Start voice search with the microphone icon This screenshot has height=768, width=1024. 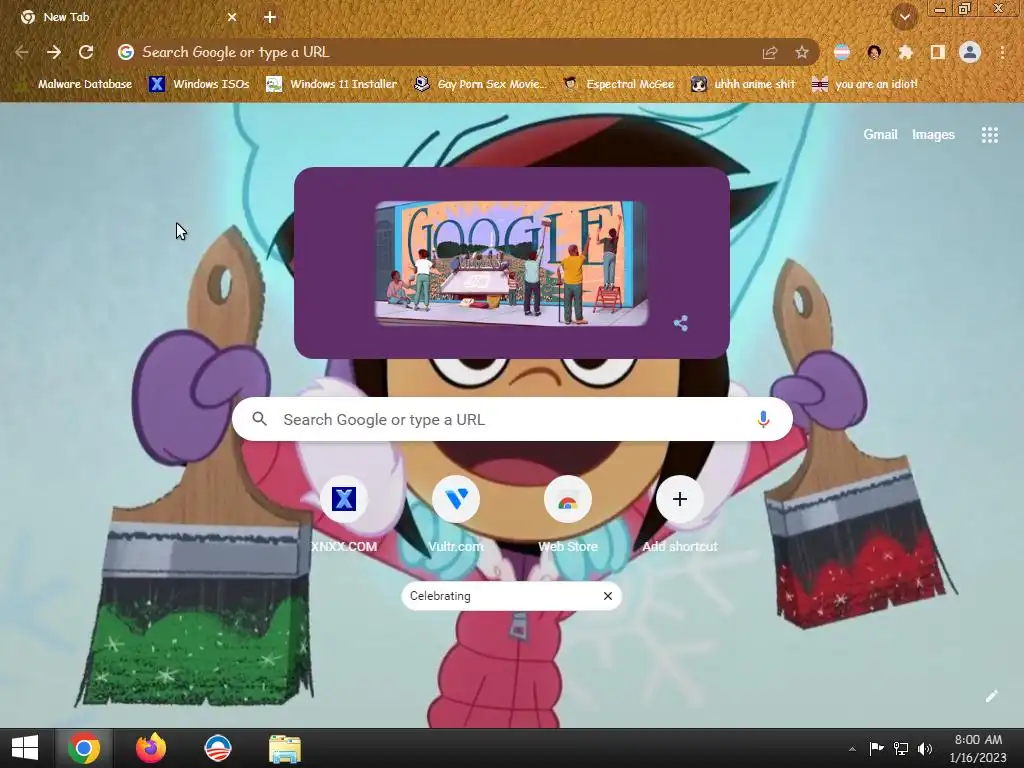click(763, 419)
